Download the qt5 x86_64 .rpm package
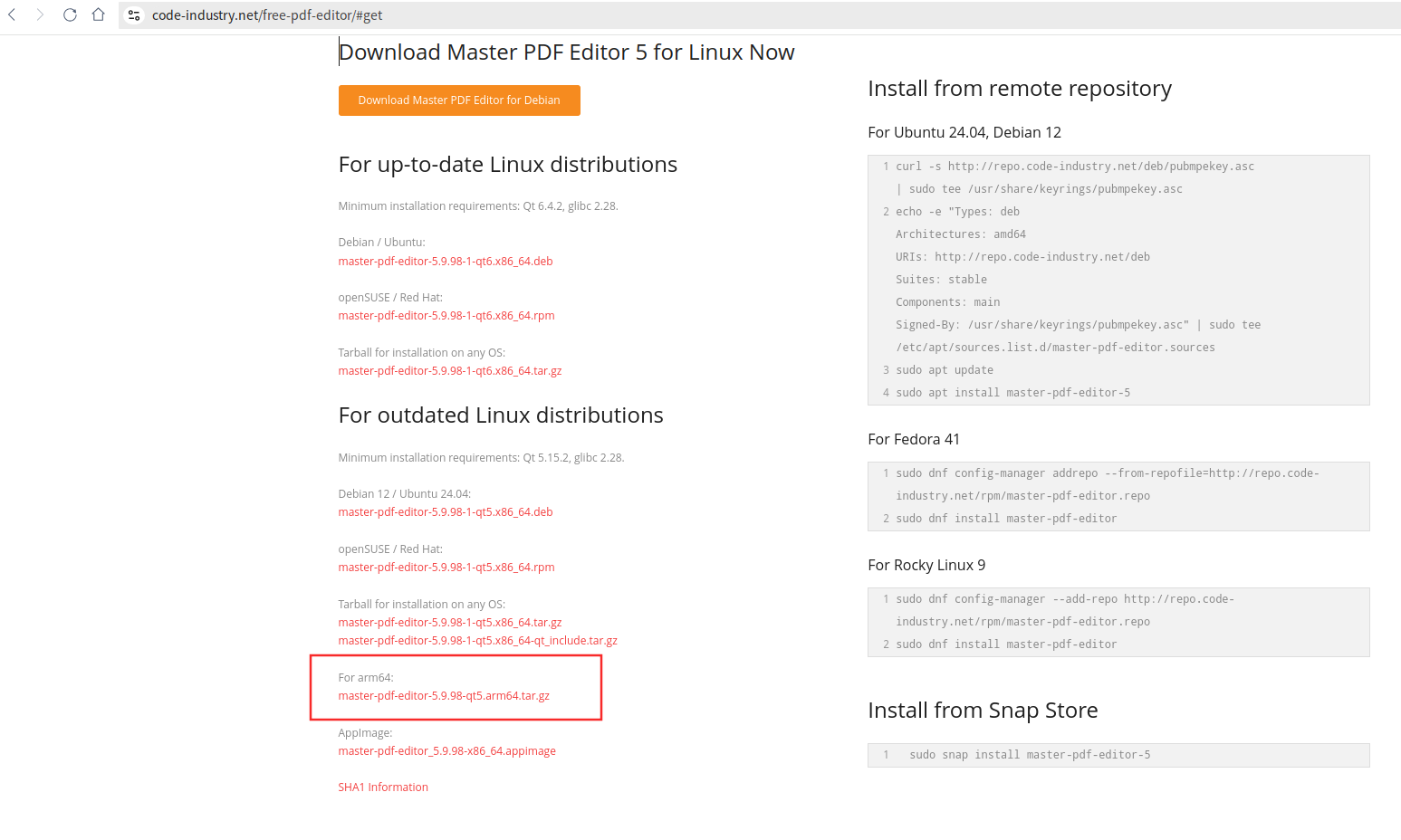 point(446,568)
